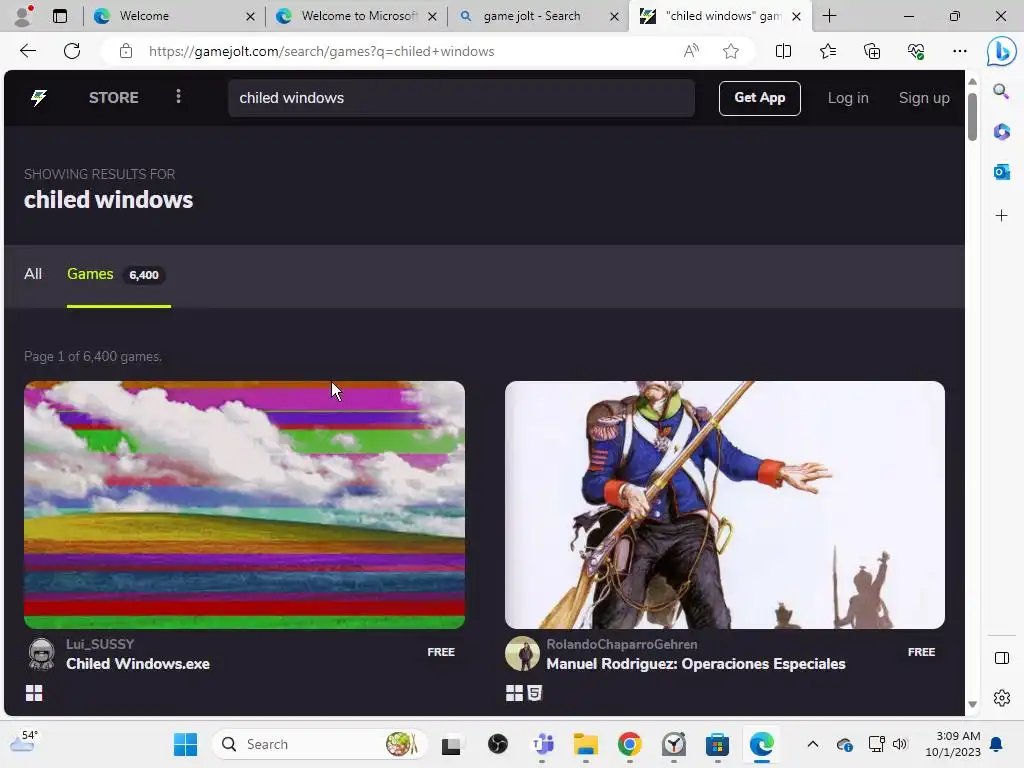Open the Sign up link

(x=923, y=98)
